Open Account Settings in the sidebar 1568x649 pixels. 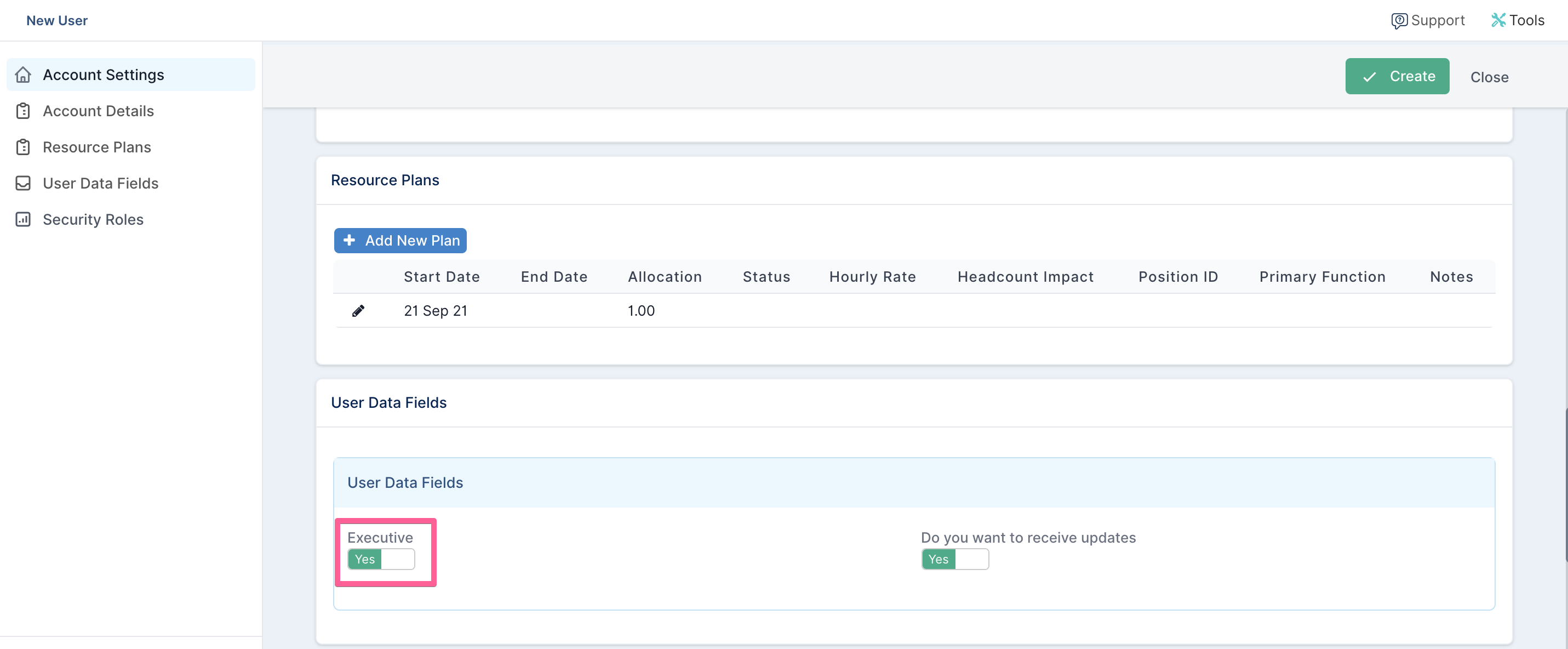(x=131, y=75)
